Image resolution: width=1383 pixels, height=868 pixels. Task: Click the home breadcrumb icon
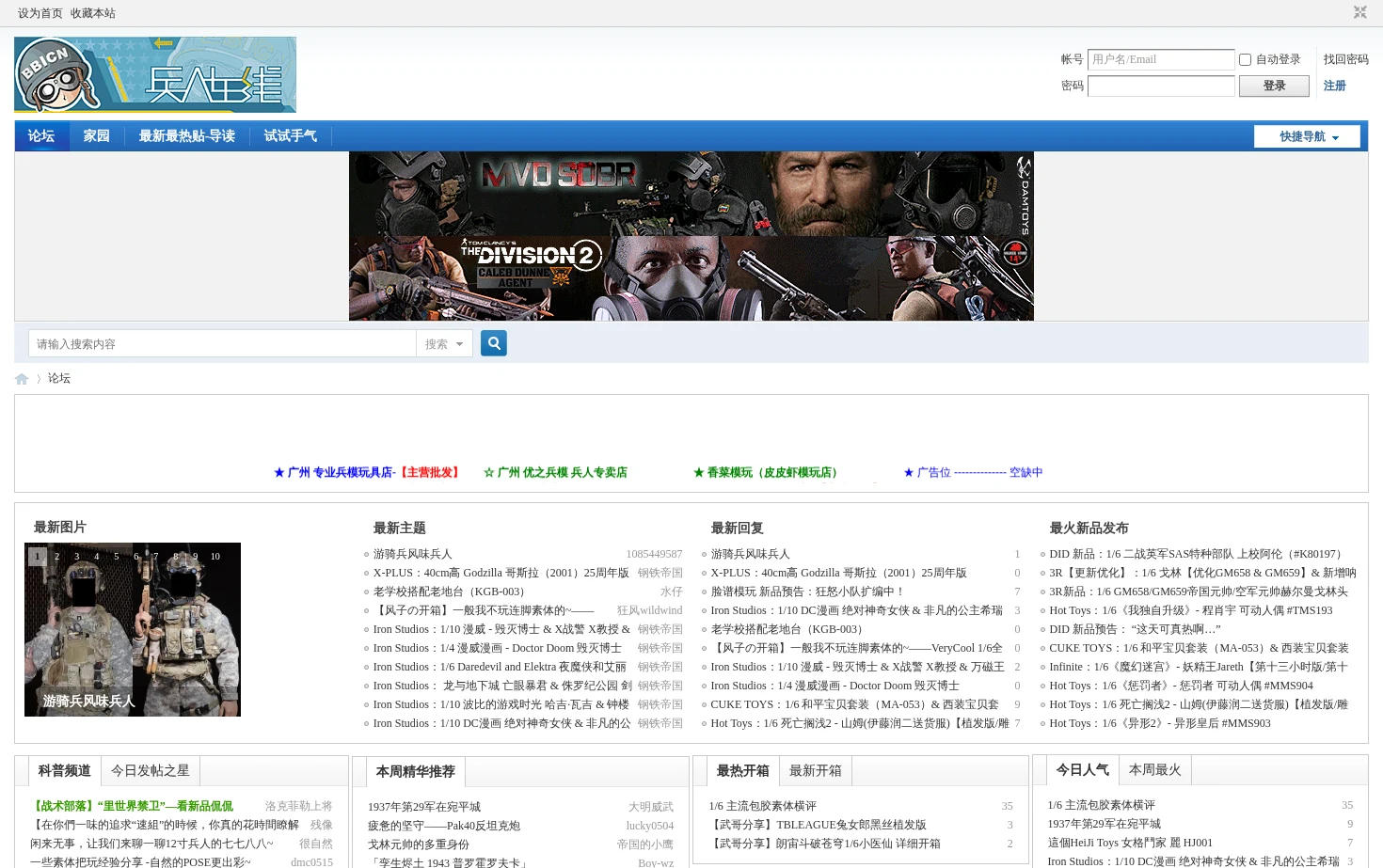coord(22,379)
